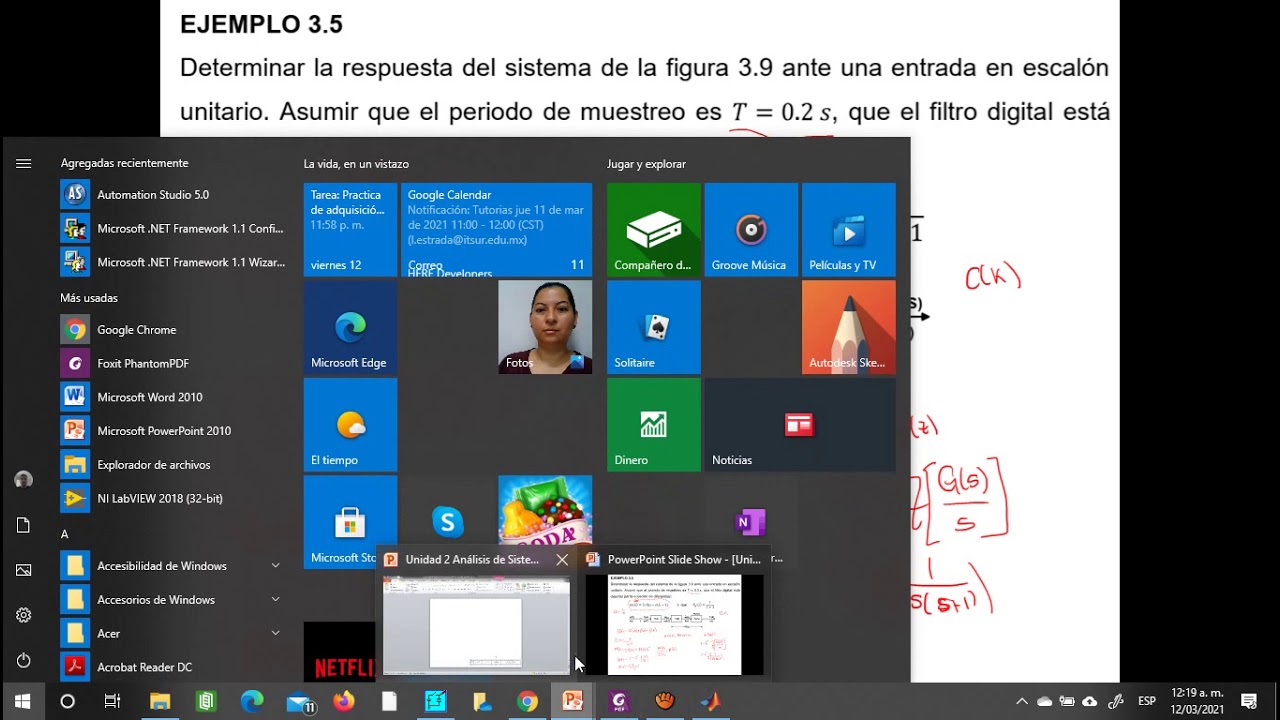Image resolution: width=1280 pixels, height=720 pixels.
Task: Click the "La vida, en un vistazo" group title
Action: click(356, 164)
